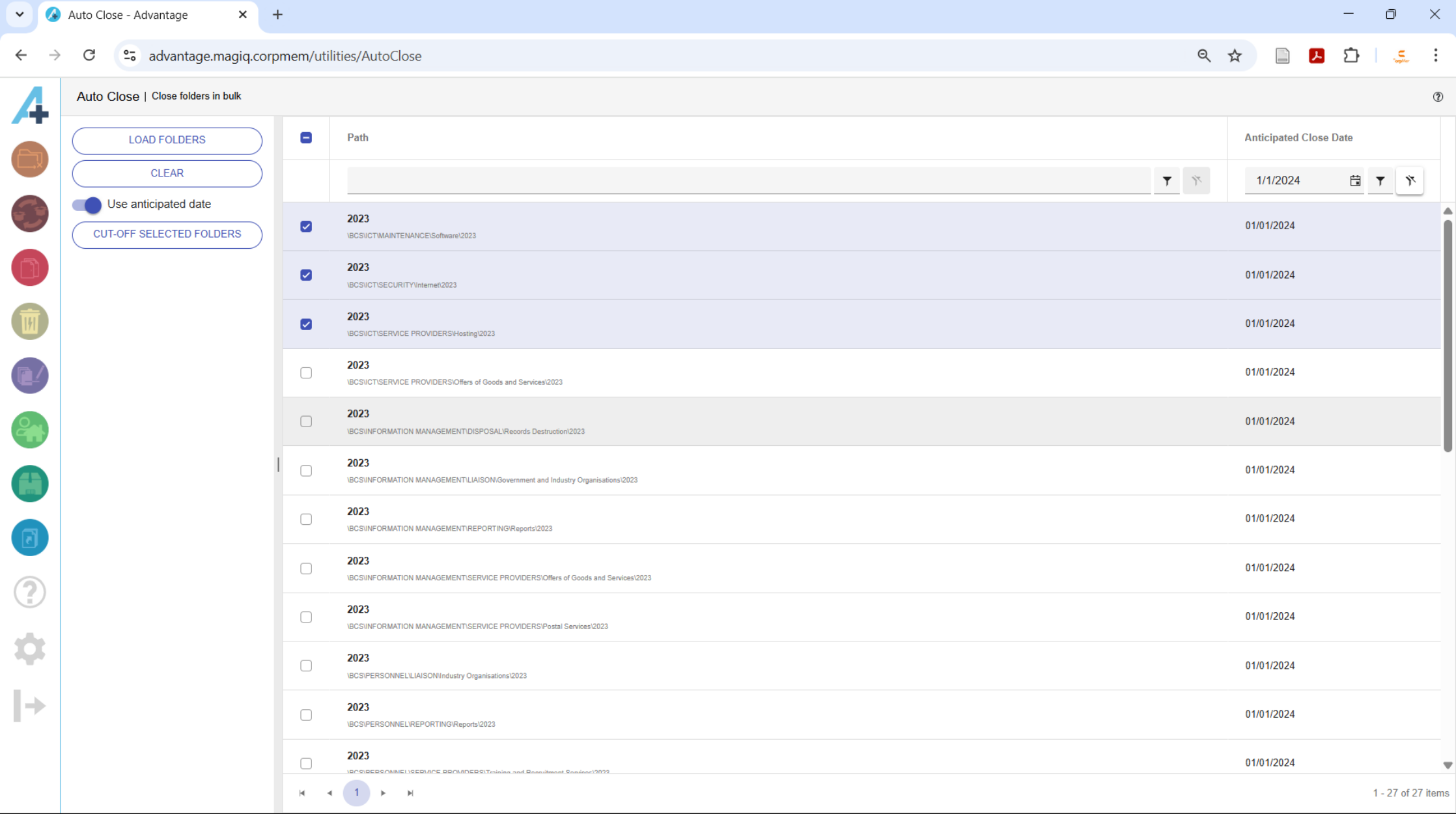Viewport: 1456px width, 814px height.
Task: Check the DISPOSAL Records Destruction 2023 row
Action: [306, 421]
